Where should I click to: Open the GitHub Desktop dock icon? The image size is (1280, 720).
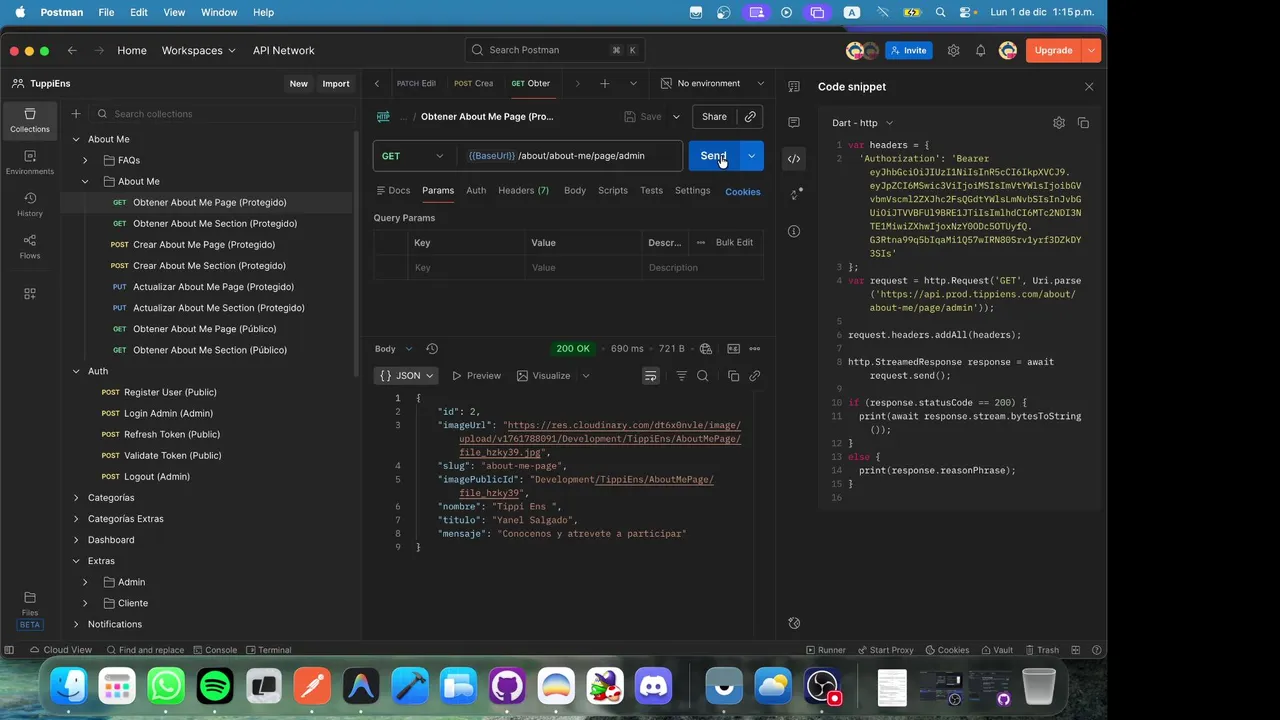pos(507,686)
